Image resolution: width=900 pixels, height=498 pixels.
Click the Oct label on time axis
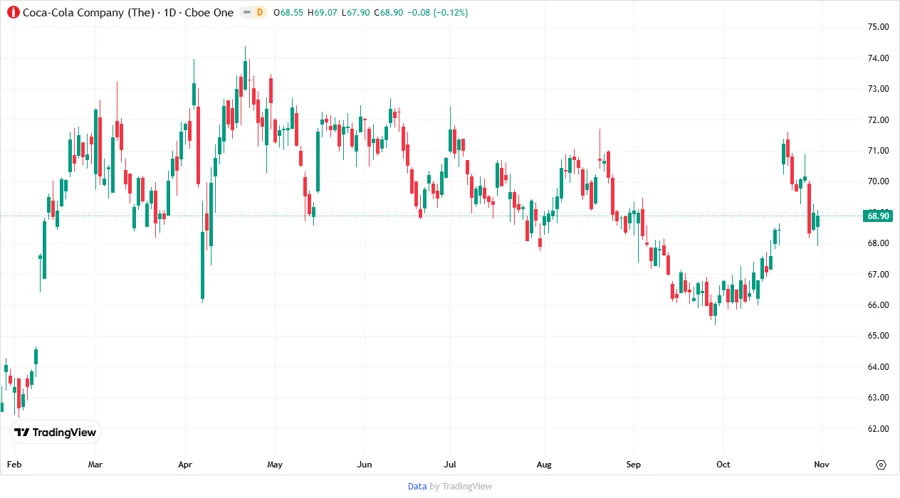[x=723, y=464]
